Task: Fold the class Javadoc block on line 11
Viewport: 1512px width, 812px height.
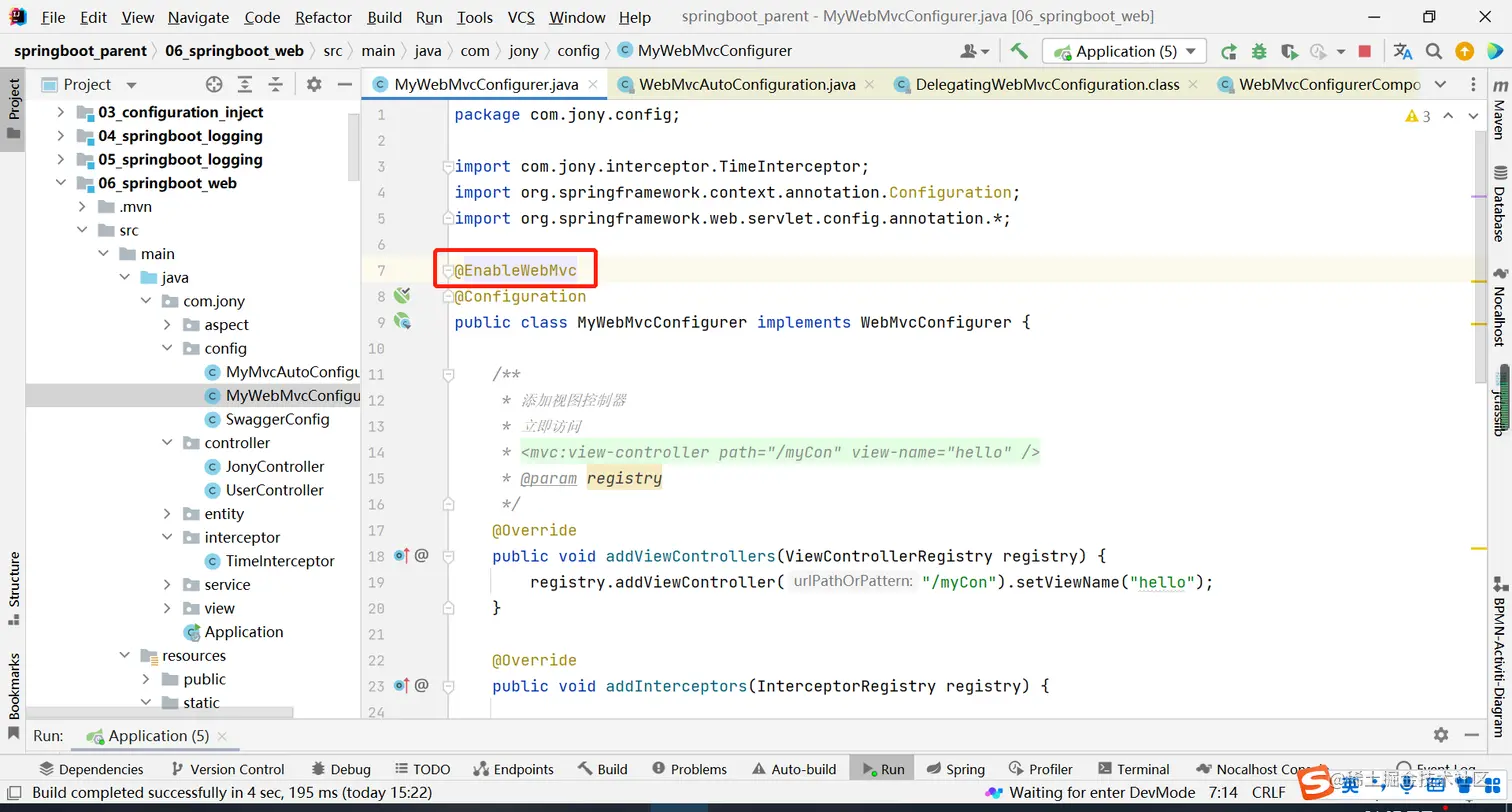Action: [x=449, y=374]
